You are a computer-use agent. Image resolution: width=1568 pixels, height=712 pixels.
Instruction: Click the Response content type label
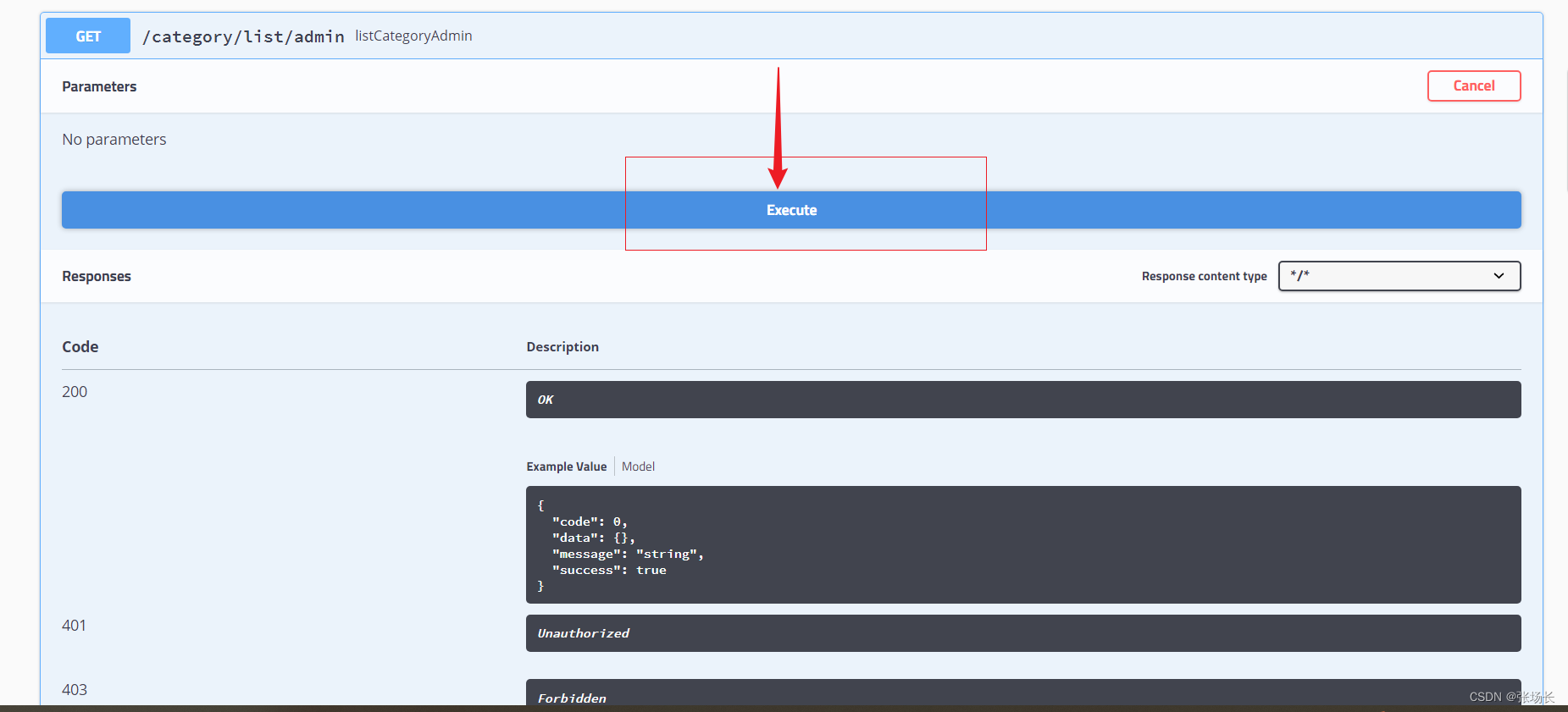1204,276
